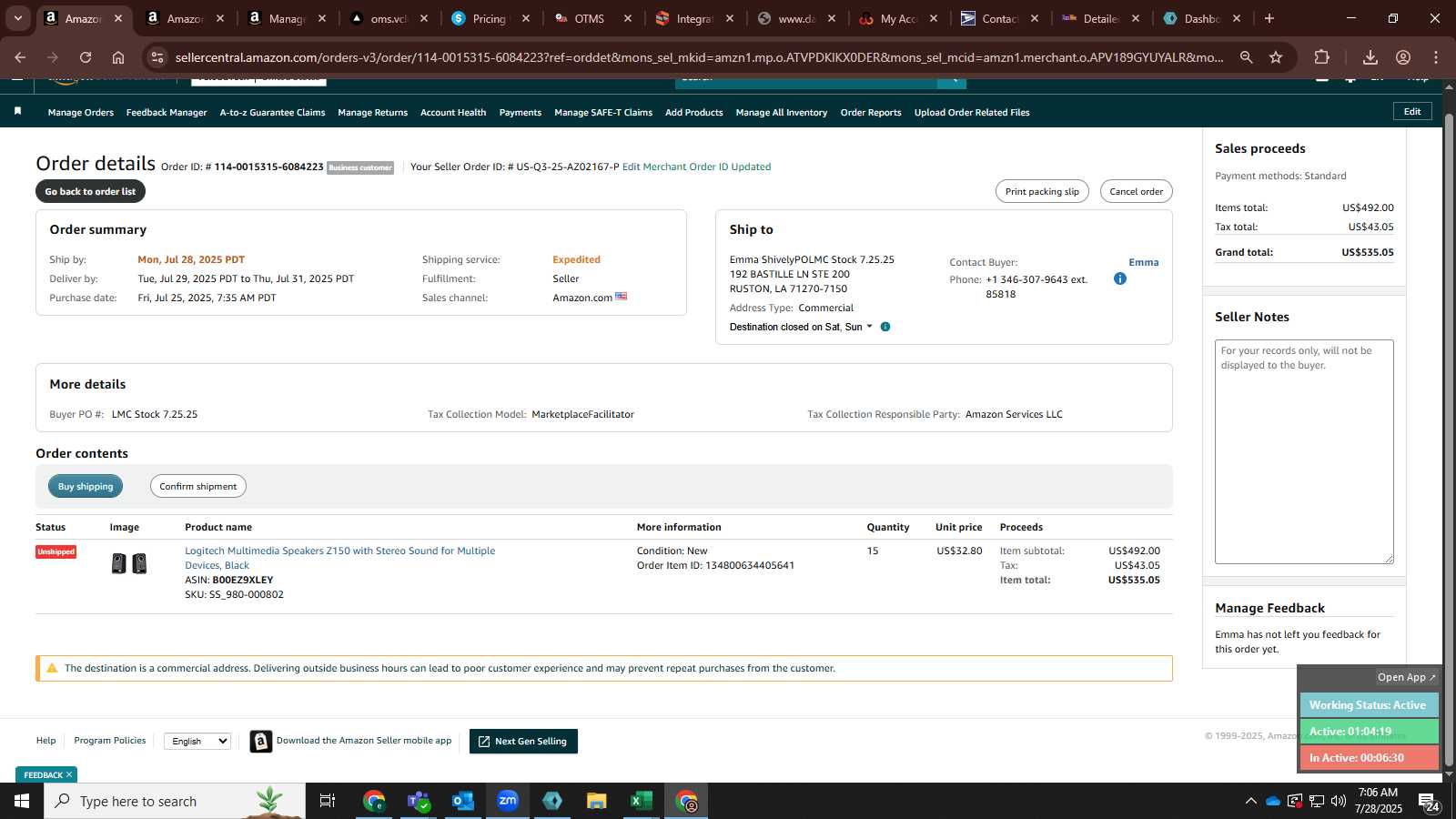Go to browser home page icon
The image size is (1456, 819).
click(x=118, y=57)
